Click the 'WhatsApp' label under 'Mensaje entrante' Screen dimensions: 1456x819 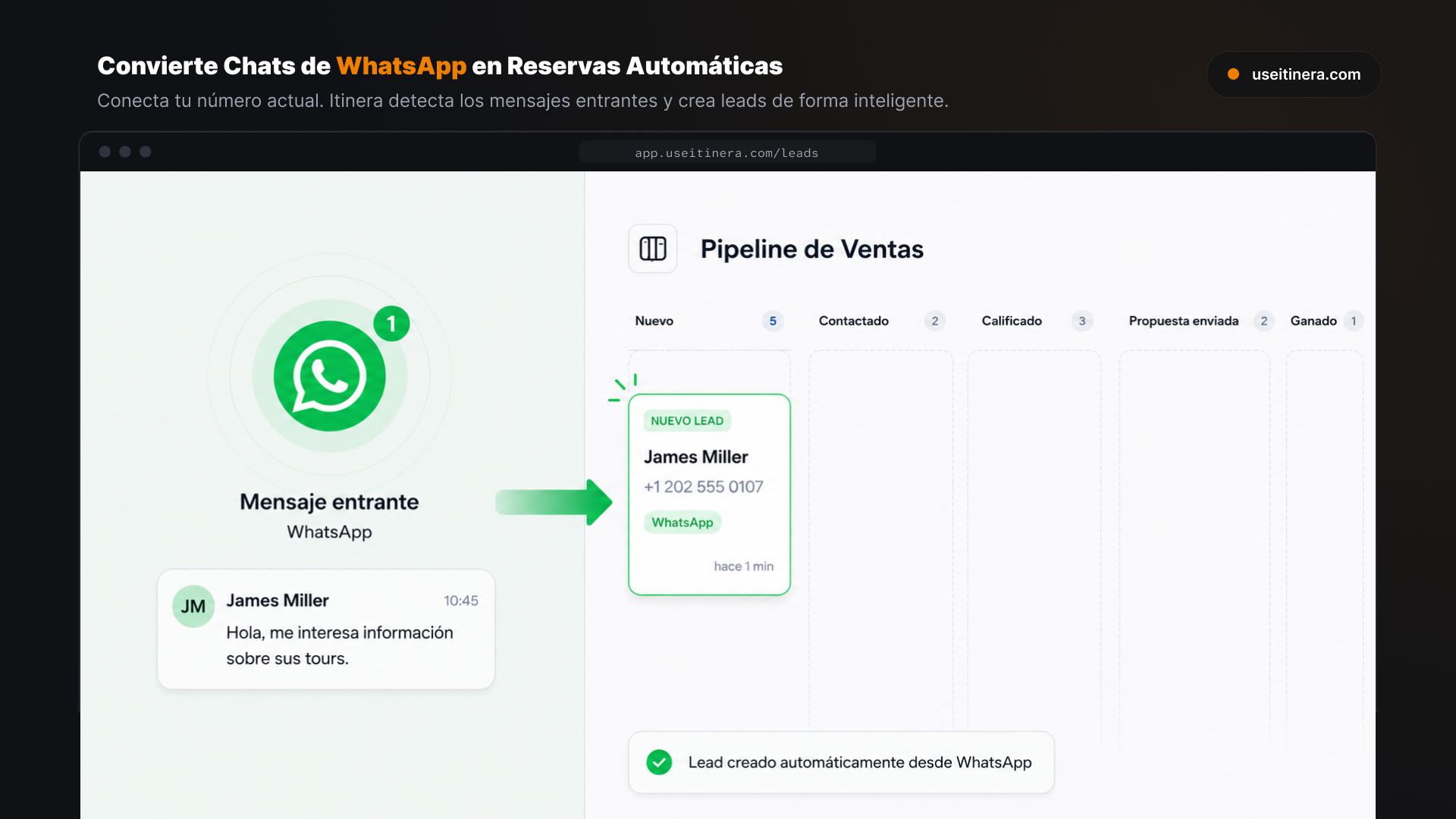coord(329,532)
